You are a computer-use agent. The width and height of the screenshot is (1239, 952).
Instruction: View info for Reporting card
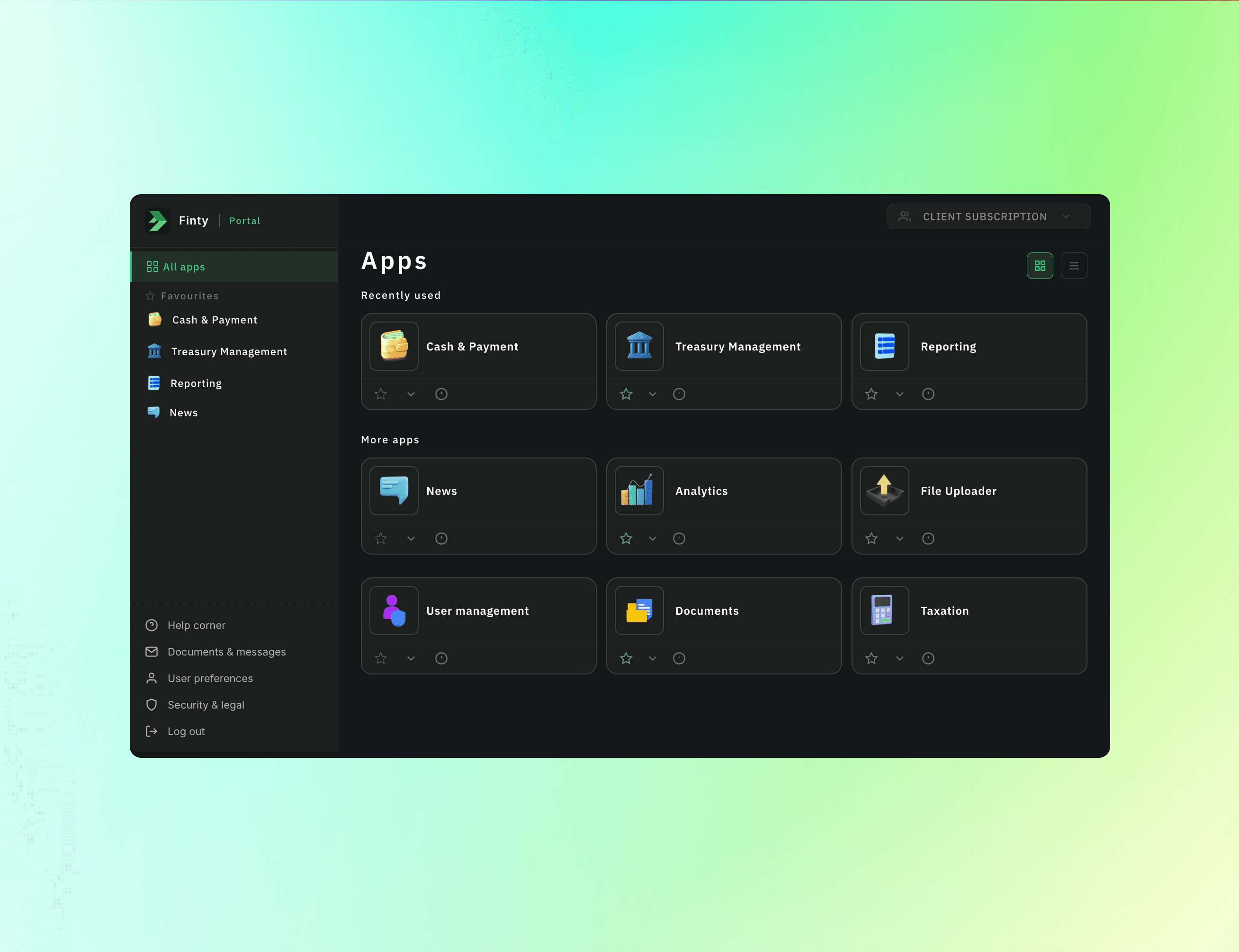pyautogui.click(x=928, y=394)
